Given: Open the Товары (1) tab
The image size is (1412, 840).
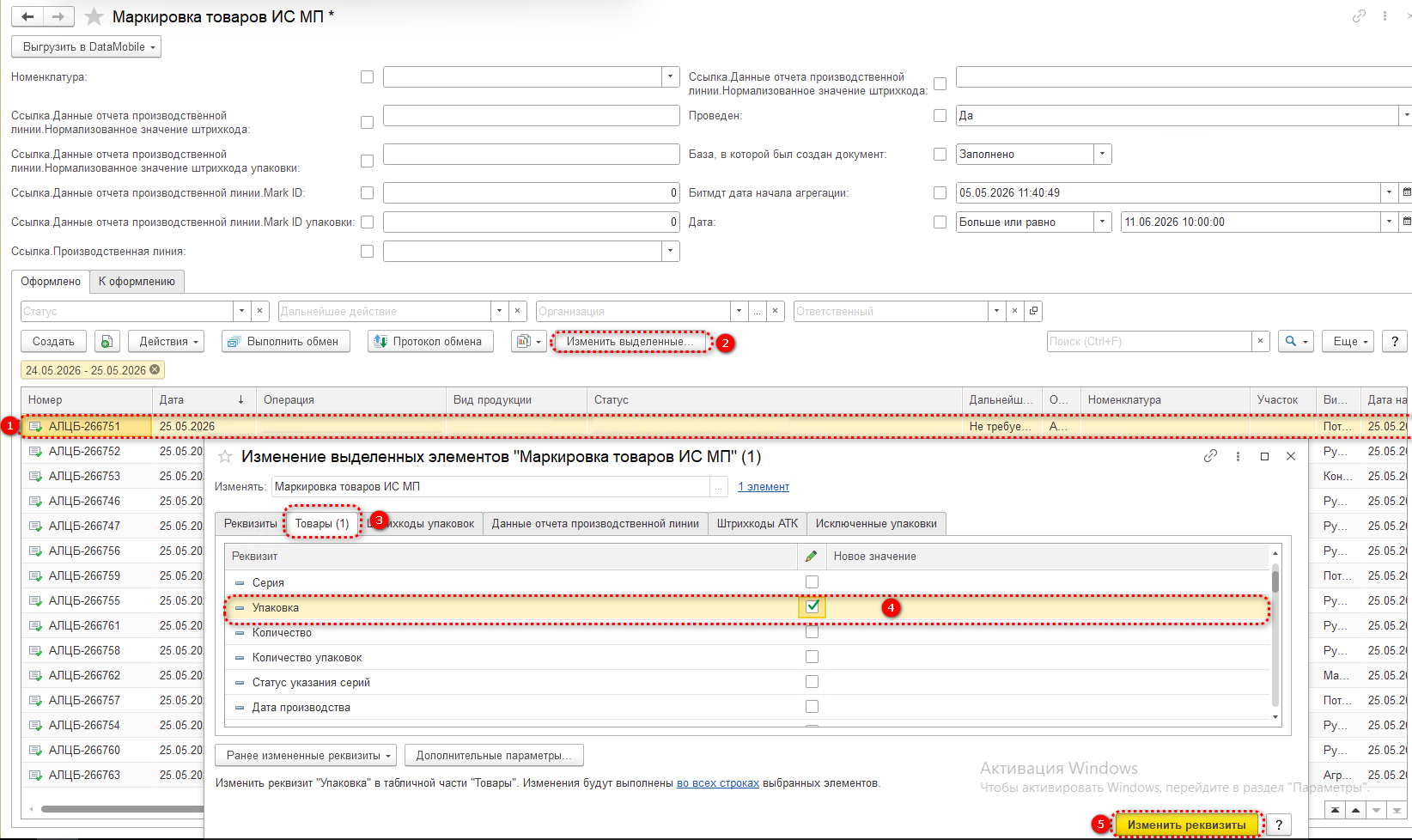Looking at the screenshot, I should 322,523.
